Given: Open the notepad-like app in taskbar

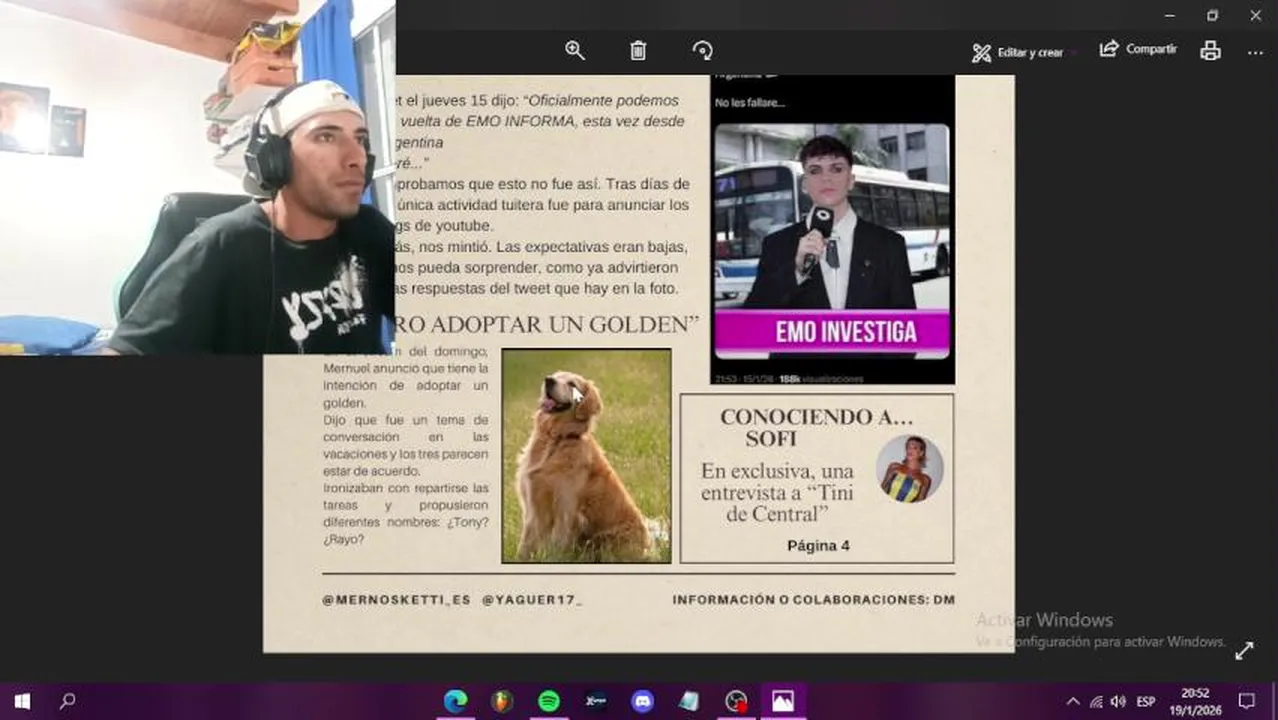Looking at the screenshot, I should point(689,701).
